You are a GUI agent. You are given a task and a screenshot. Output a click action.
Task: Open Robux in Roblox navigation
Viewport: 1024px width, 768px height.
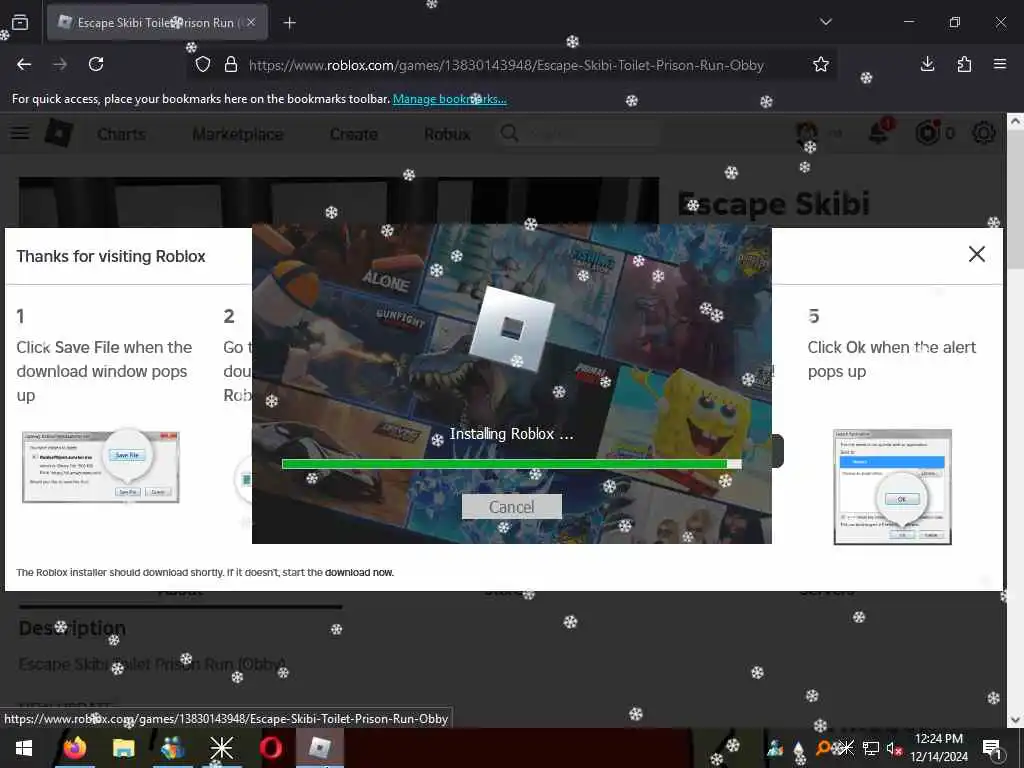click(447, 134)
